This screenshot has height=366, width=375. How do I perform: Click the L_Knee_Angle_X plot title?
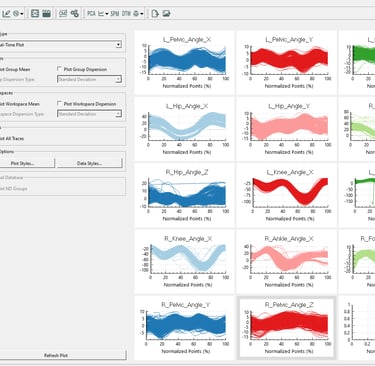point(290,173)
